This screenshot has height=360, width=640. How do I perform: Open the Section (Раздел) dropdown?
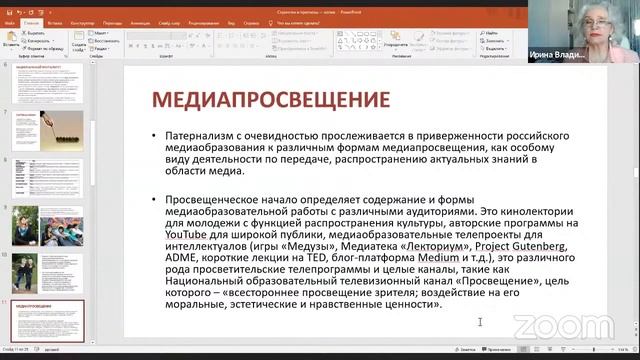(99, 49)
